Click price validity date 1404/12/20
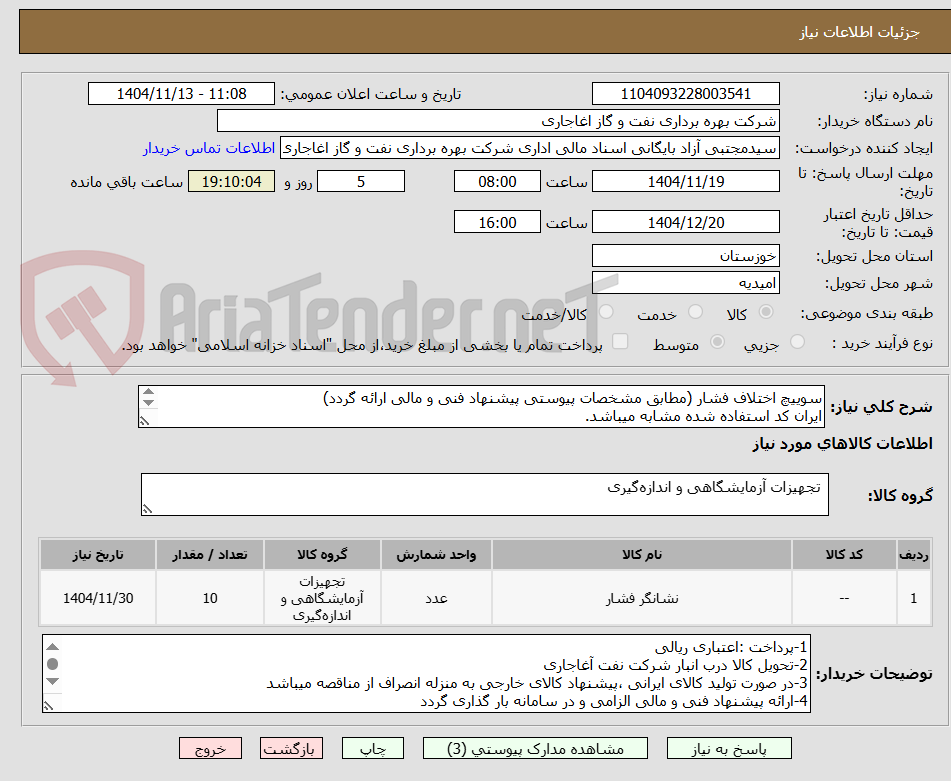Screen dimensions: 951x781 point(685,222)
